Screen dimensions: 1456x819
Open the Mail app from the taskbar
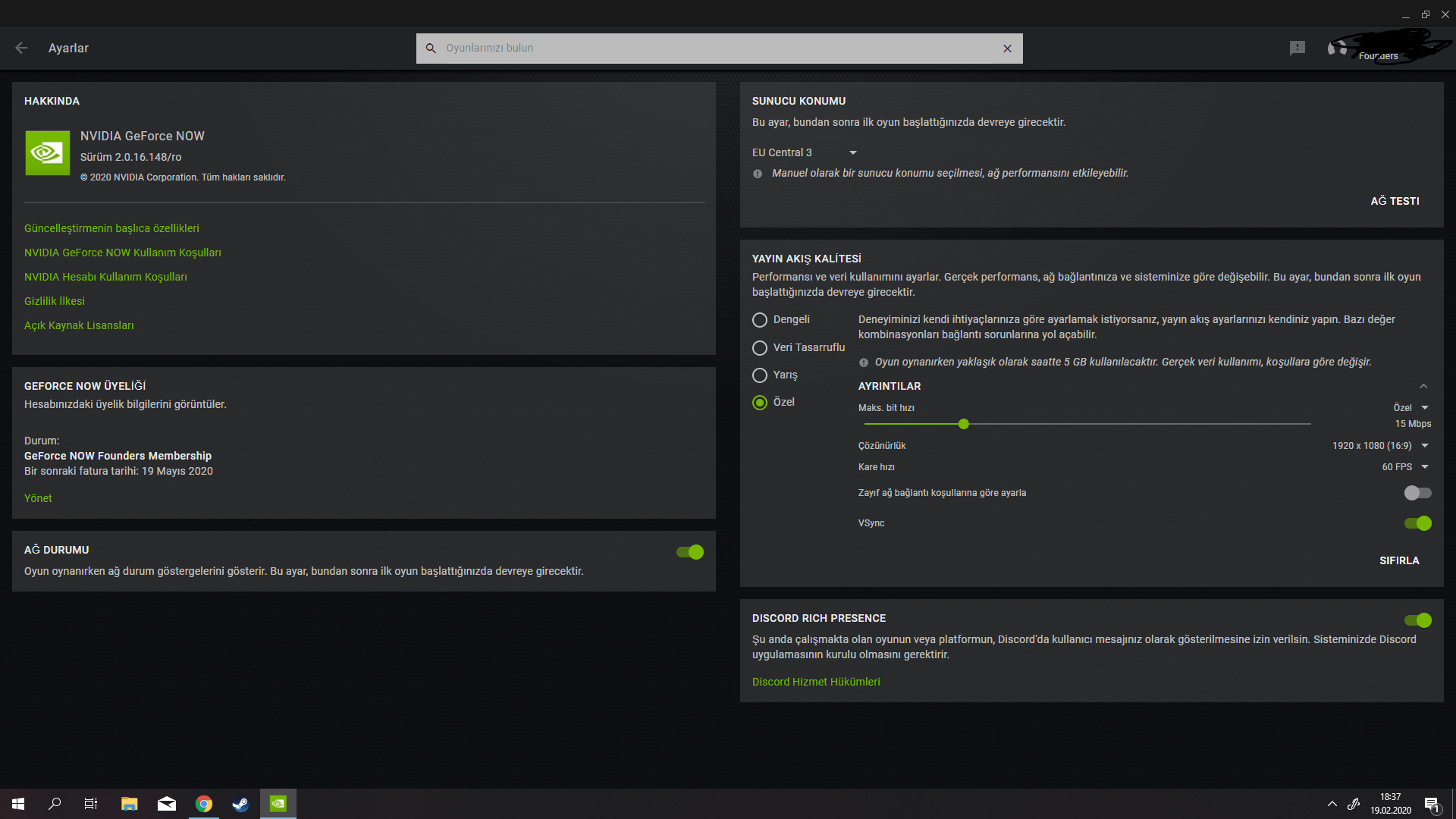166,804
